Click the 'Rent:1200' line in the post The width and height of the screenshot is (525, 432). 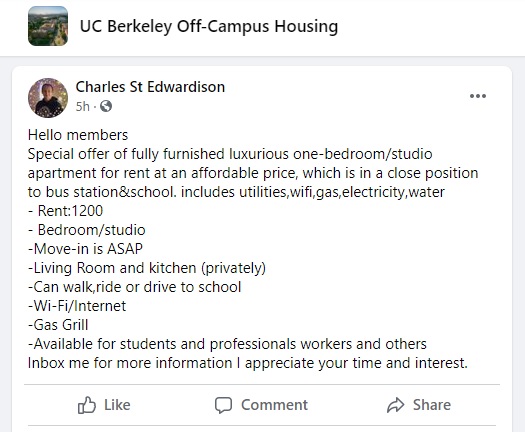click(66, 211)
